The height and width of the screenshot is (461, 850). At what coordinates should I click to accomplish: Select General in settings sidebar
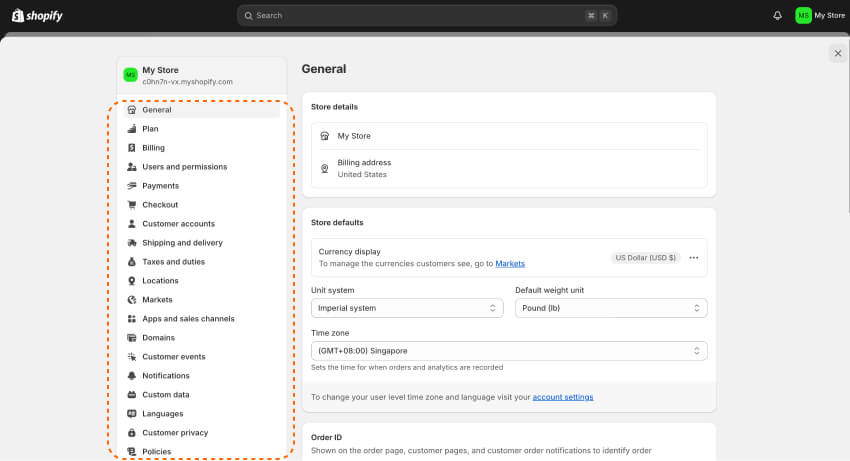tap(202, 110)
